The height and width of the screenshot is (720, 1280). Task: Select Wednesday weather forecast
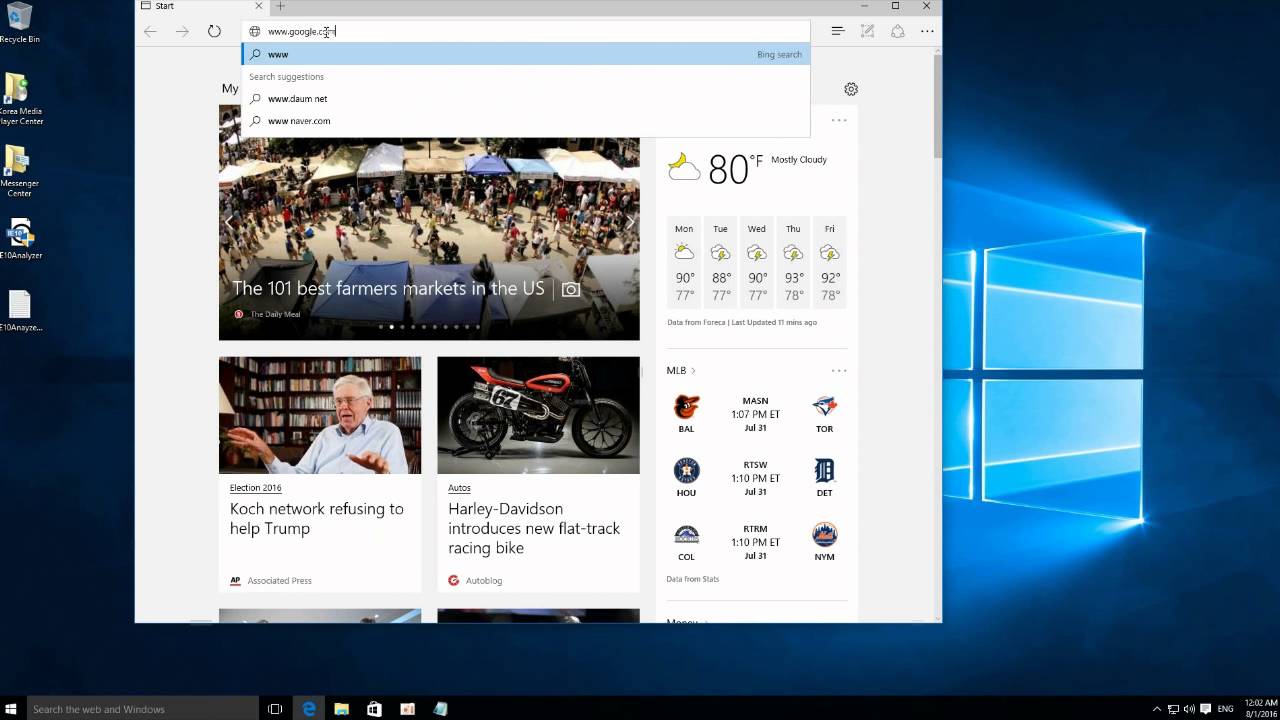757,262
